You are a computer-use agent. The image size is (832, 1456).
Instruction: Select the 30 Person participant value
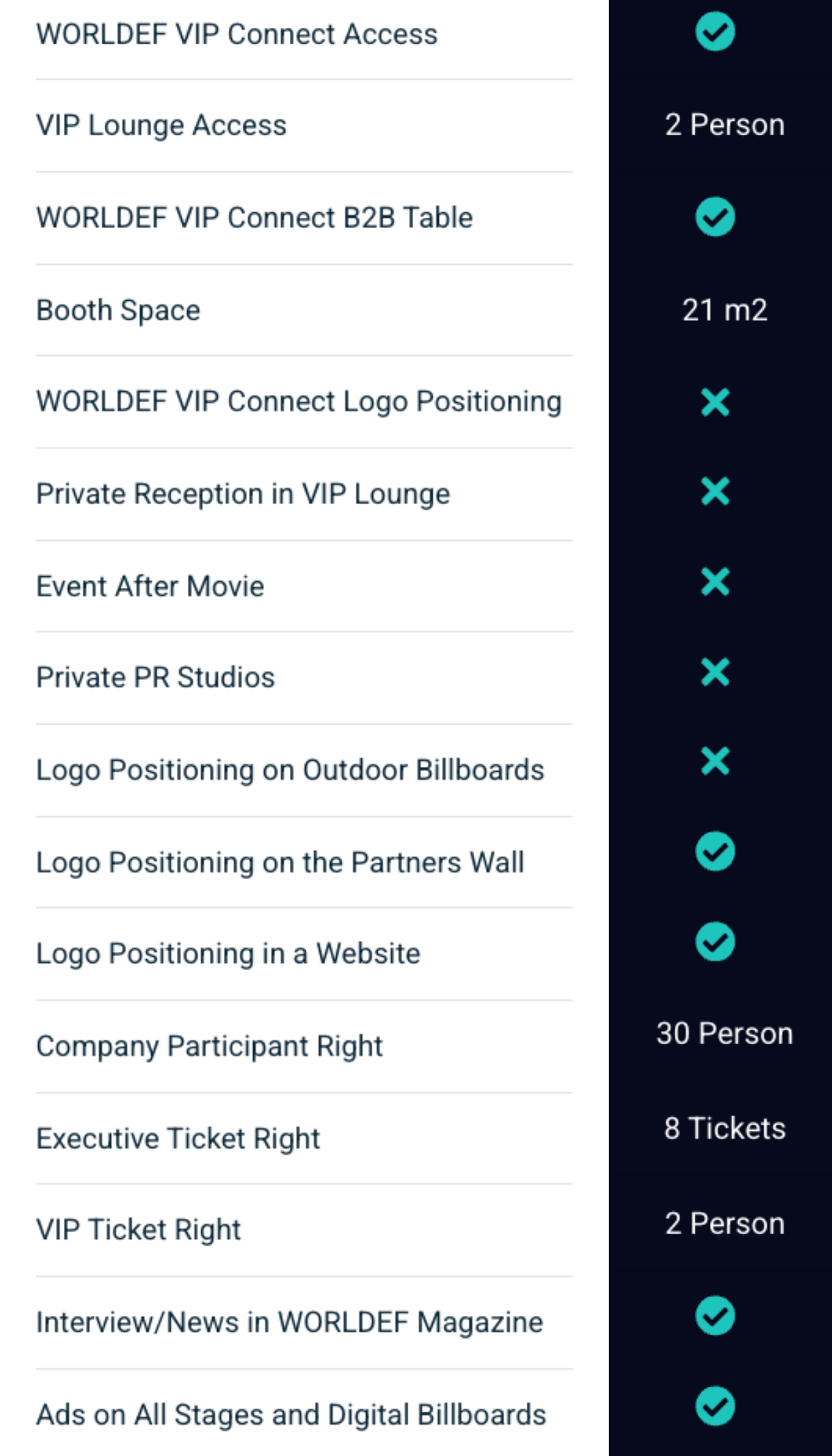pos(725,1034)
